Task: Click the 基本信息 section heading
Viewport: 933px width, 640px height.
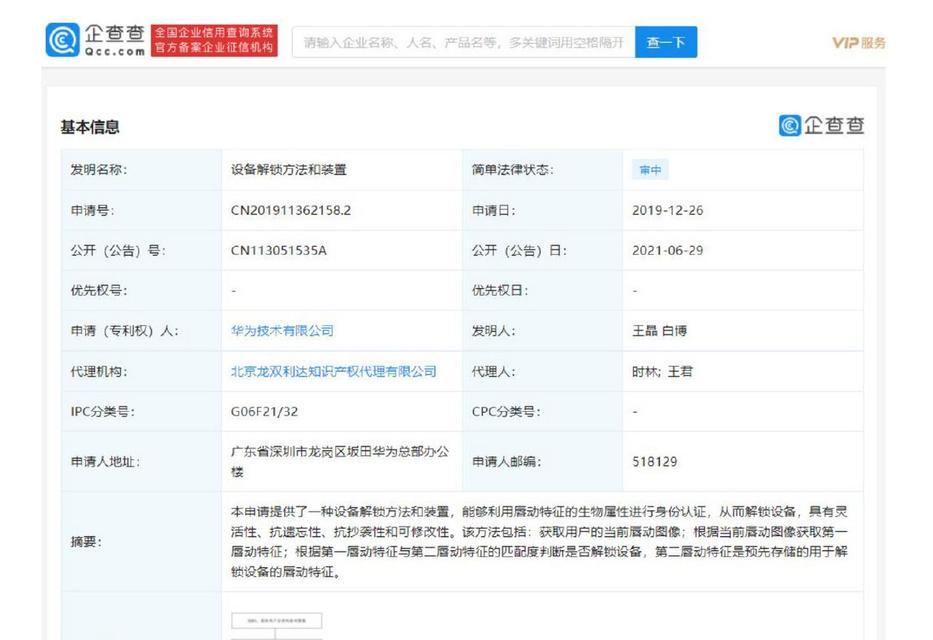Action: tap(90, 127)
